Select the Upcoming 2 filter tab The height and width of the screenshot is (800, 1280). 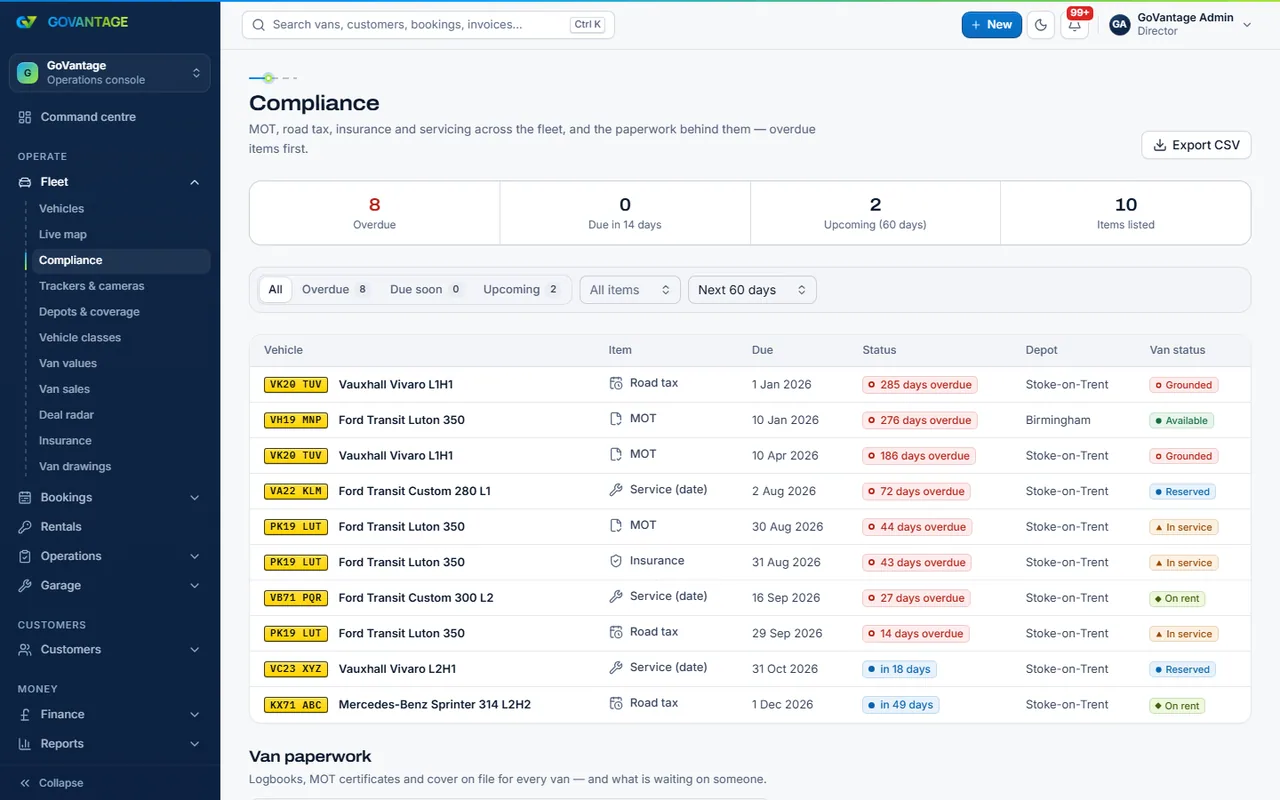tap(521, 290)
